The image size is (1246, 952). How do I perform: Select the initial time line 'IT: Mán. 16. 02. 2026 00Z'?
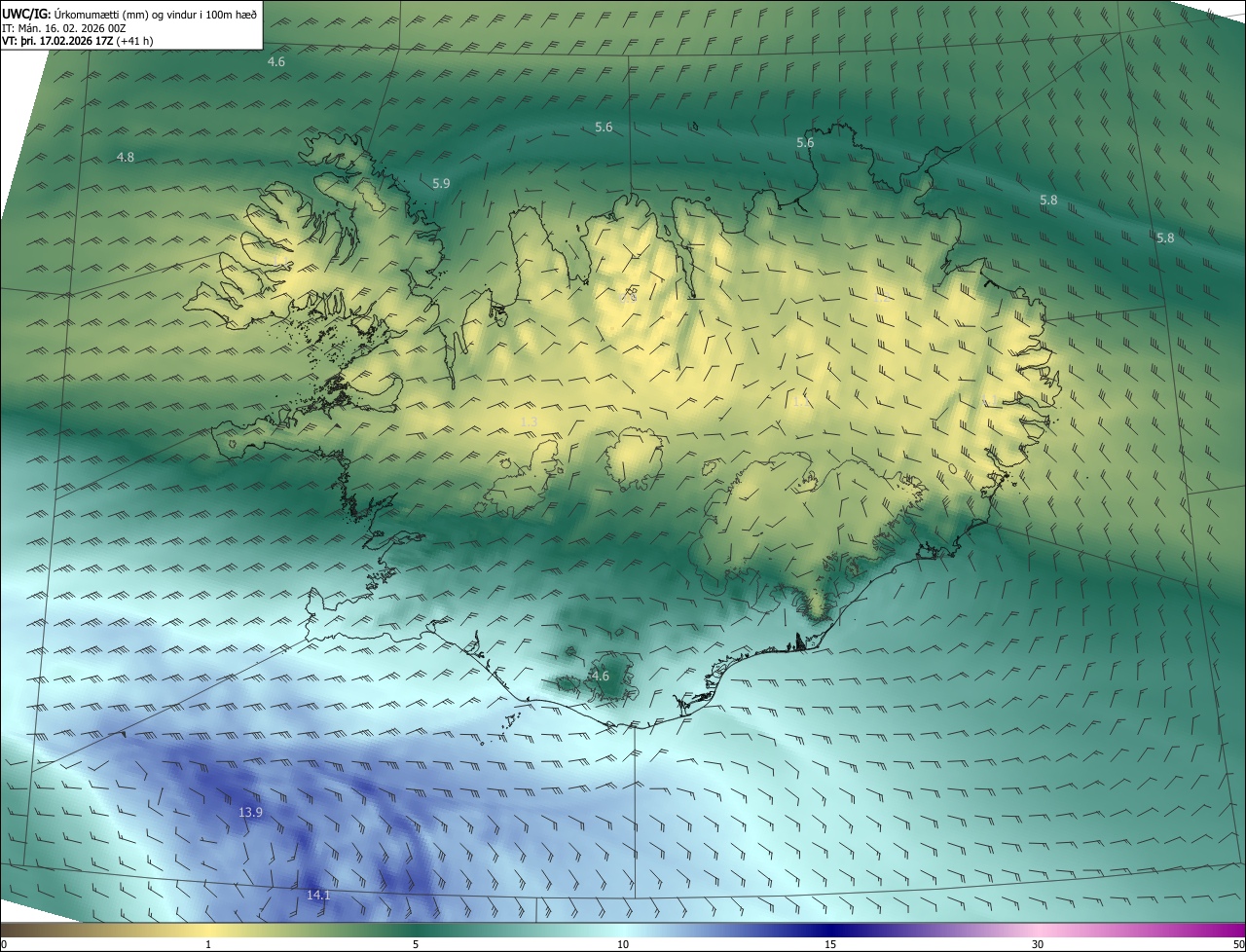(x=63, y=28)
